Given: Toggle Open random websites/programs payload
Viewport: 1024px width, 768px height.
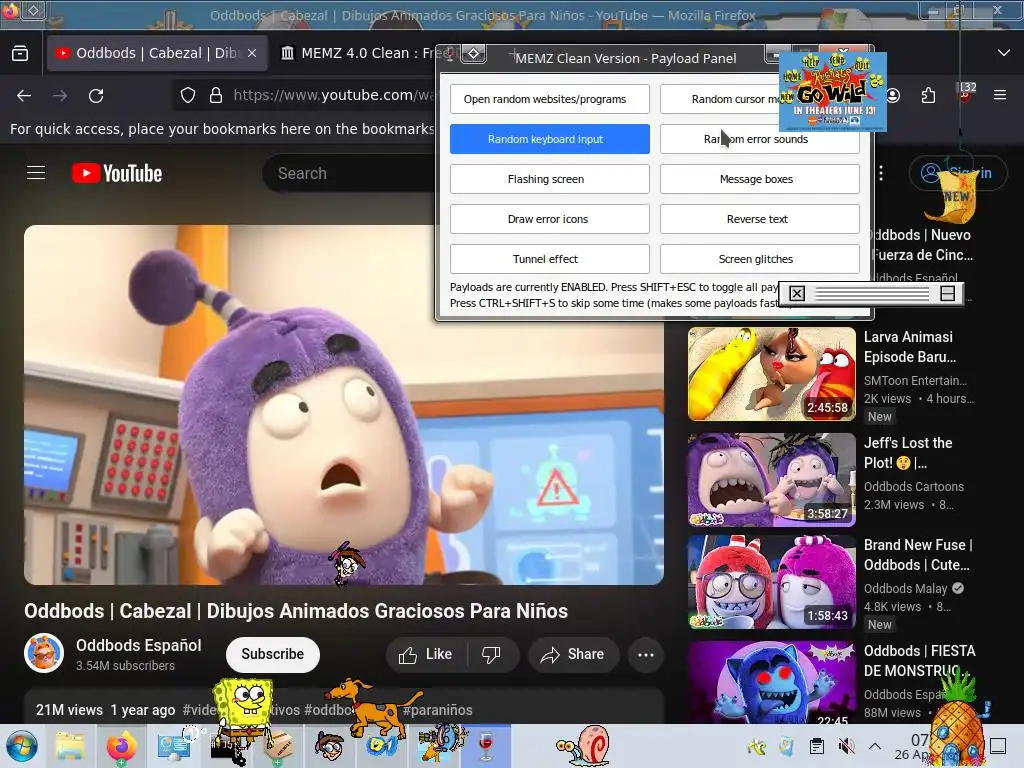Looking at the screenshot, I should (549, 99).
